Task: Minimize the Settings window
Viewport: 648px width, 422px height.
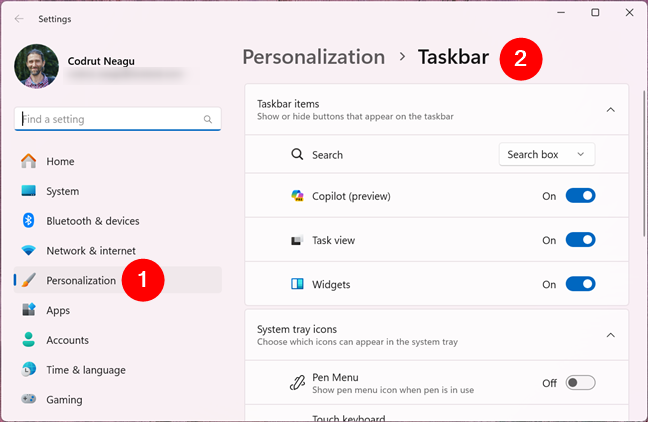Action: point(561,12)
